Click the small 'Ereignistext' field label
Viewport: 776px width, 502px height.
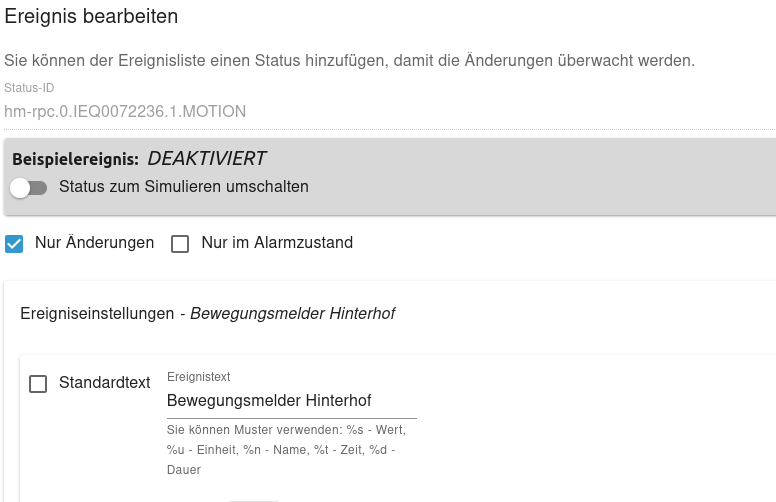click(198, 377)
